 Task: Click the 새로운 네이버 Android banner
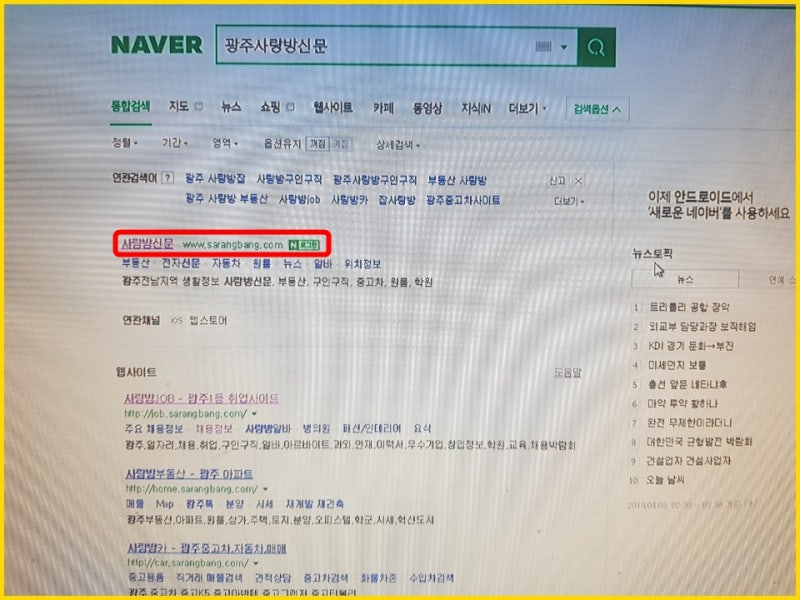719,205
